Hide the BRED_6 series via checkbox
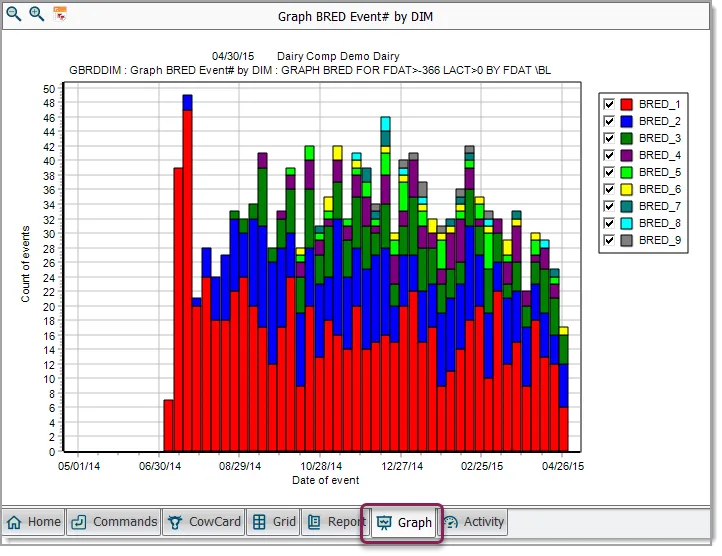The image size is (722, 556). pyautogui.click(x=609, y=189)
